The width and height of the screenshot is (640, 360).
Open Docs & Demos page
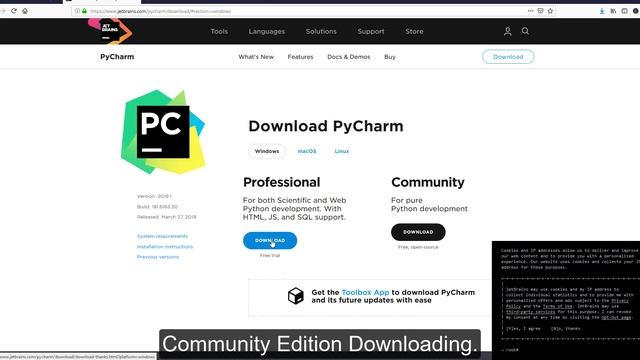(x=349, y=57)
